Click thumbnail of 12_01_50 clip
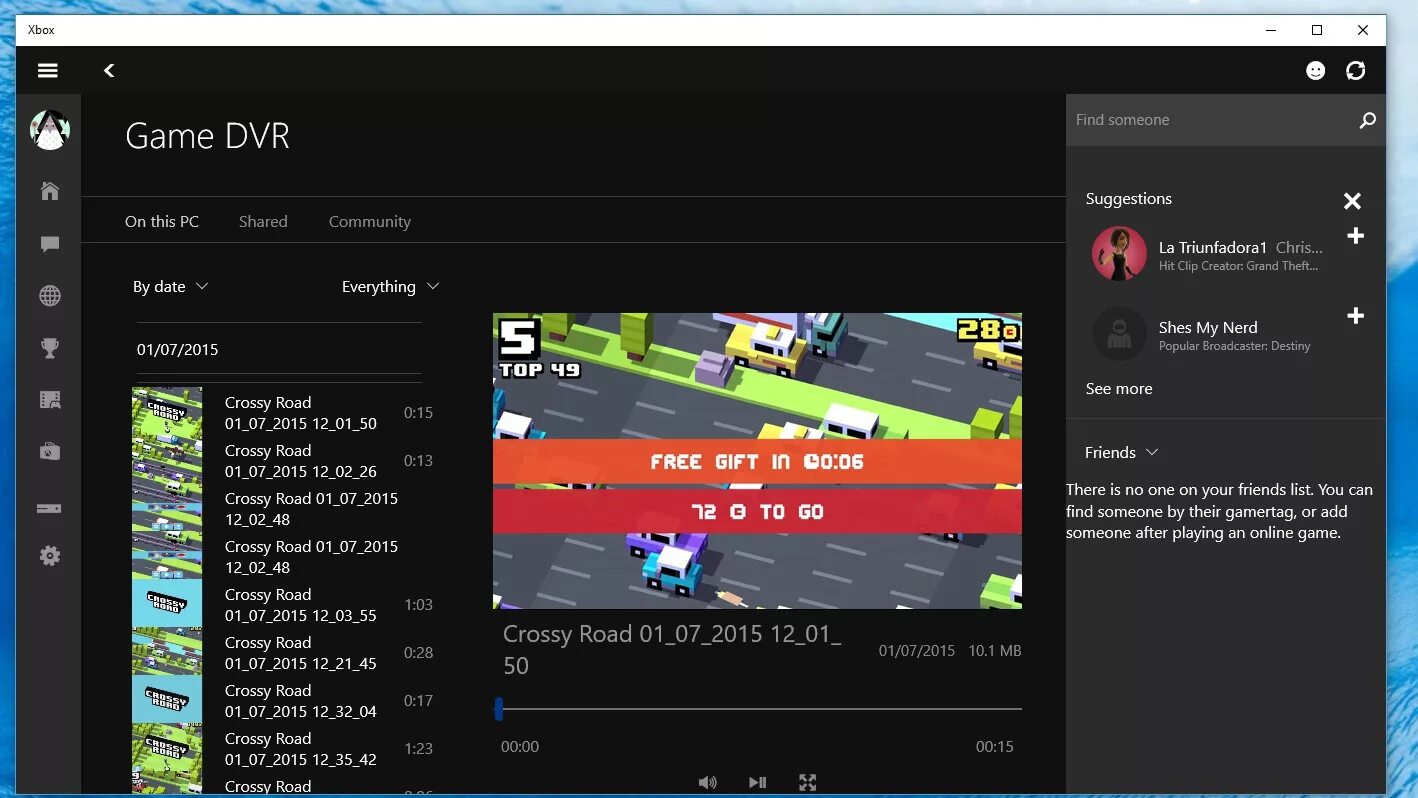Image resolution: width=1418 pixels, height=798 pixels. 167,411
